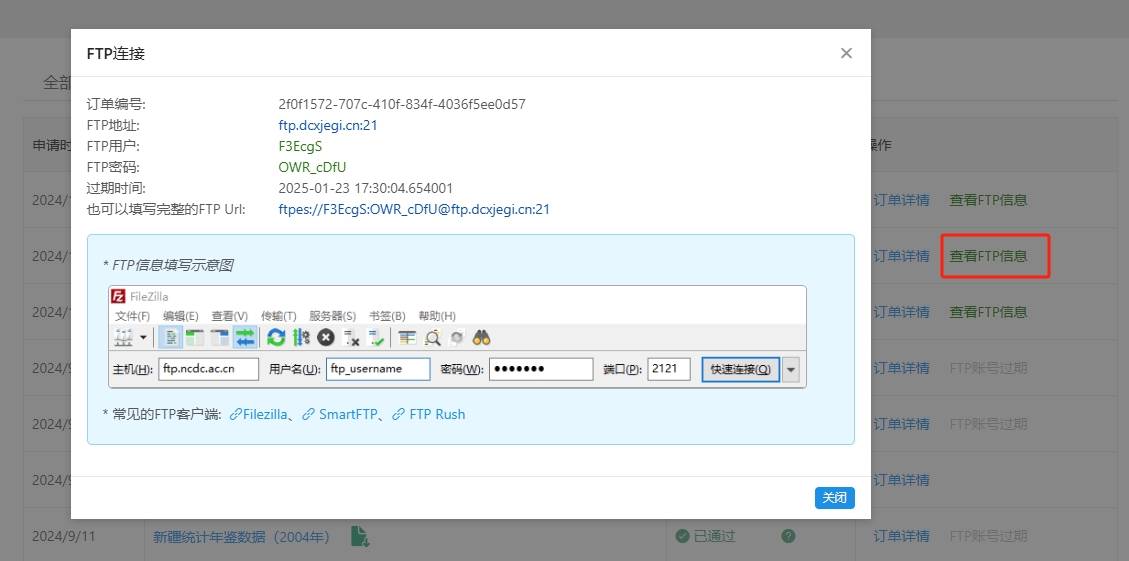Click the blue 关闭 button
Image resolution: width=1129 pixels, height=561 pixels.
[x=835, y=498]
